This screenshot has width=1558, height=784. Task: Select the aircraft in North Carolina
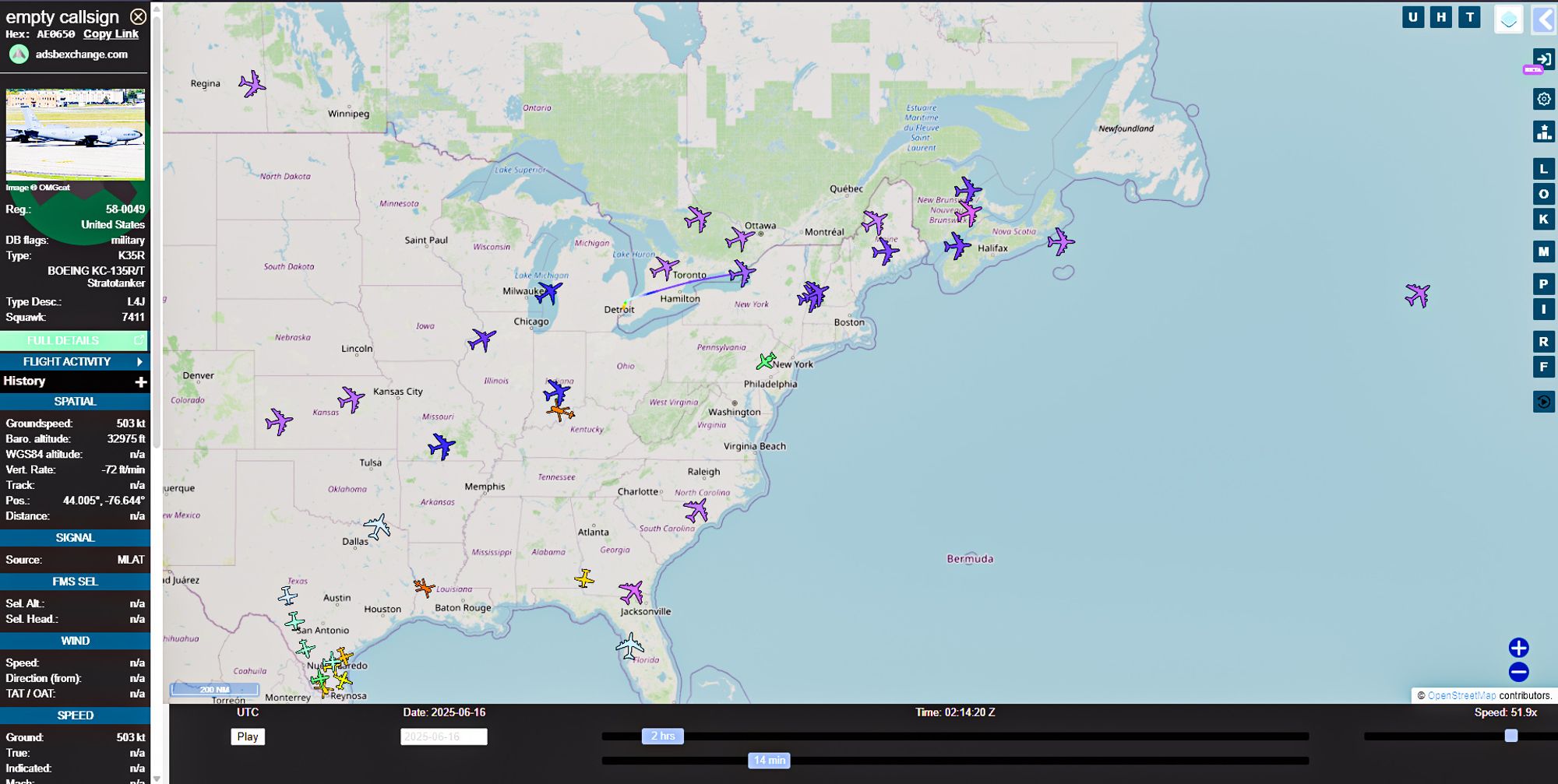[x=696, y=511]
